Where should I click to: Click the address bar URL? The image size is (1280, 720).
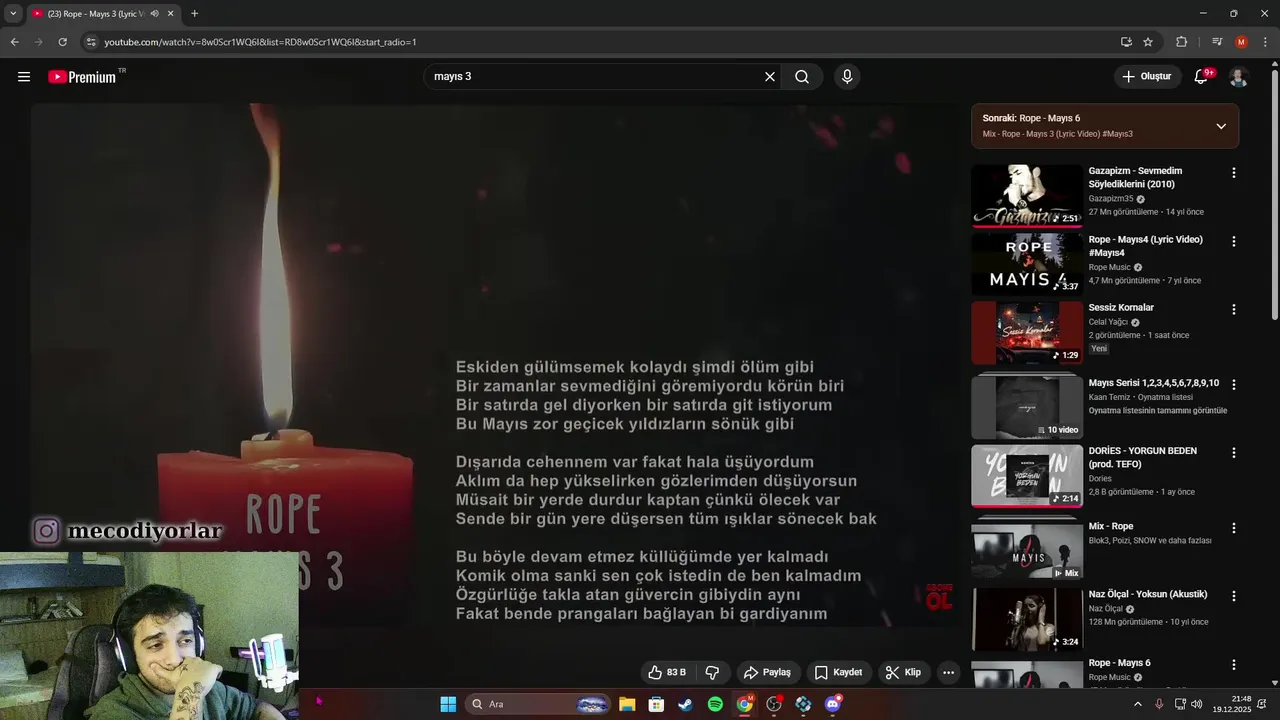[x=260, y=42]
